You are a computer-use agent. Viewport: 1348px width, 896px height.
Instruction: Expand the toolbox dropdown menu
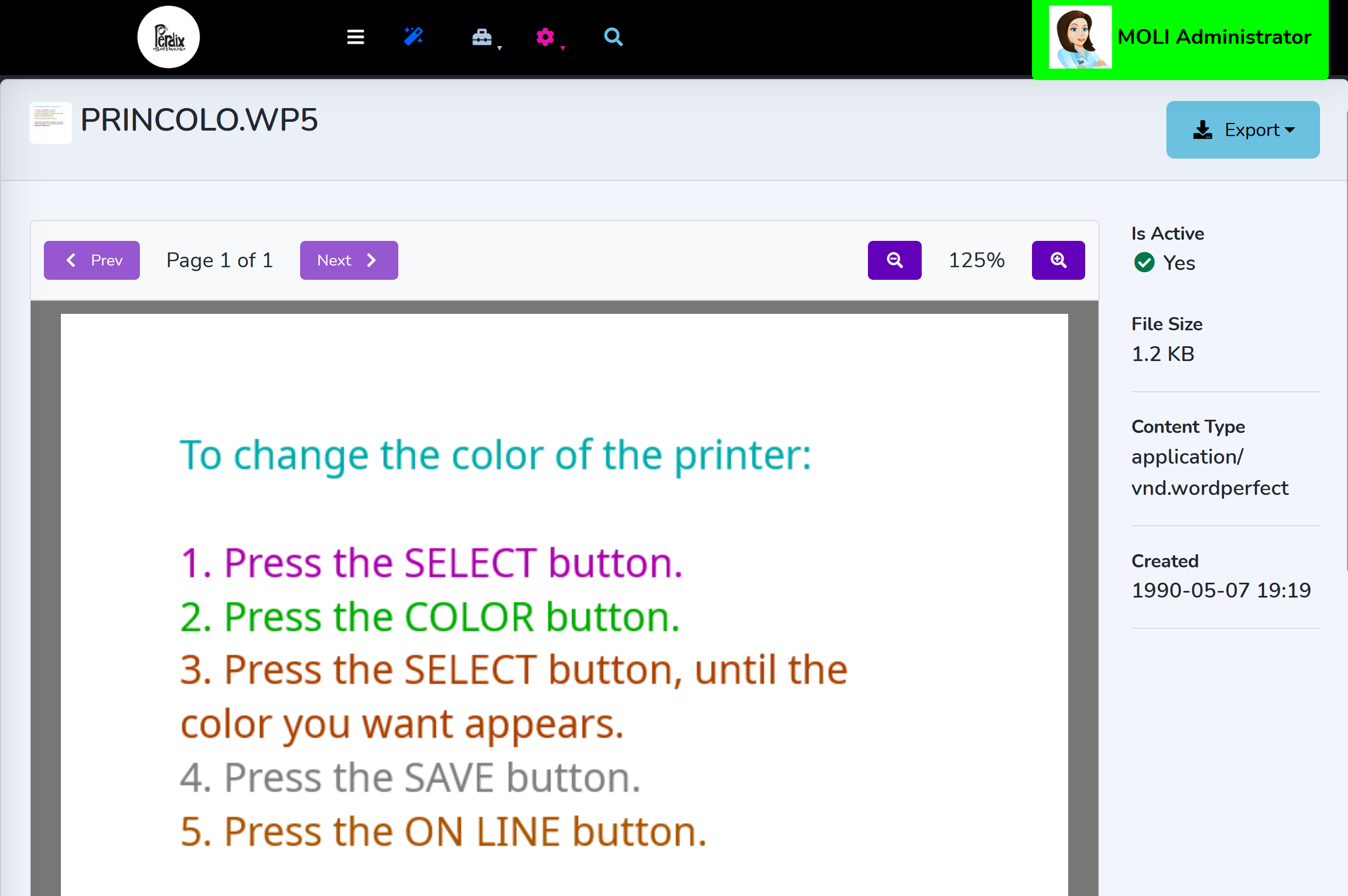point(486,38)
